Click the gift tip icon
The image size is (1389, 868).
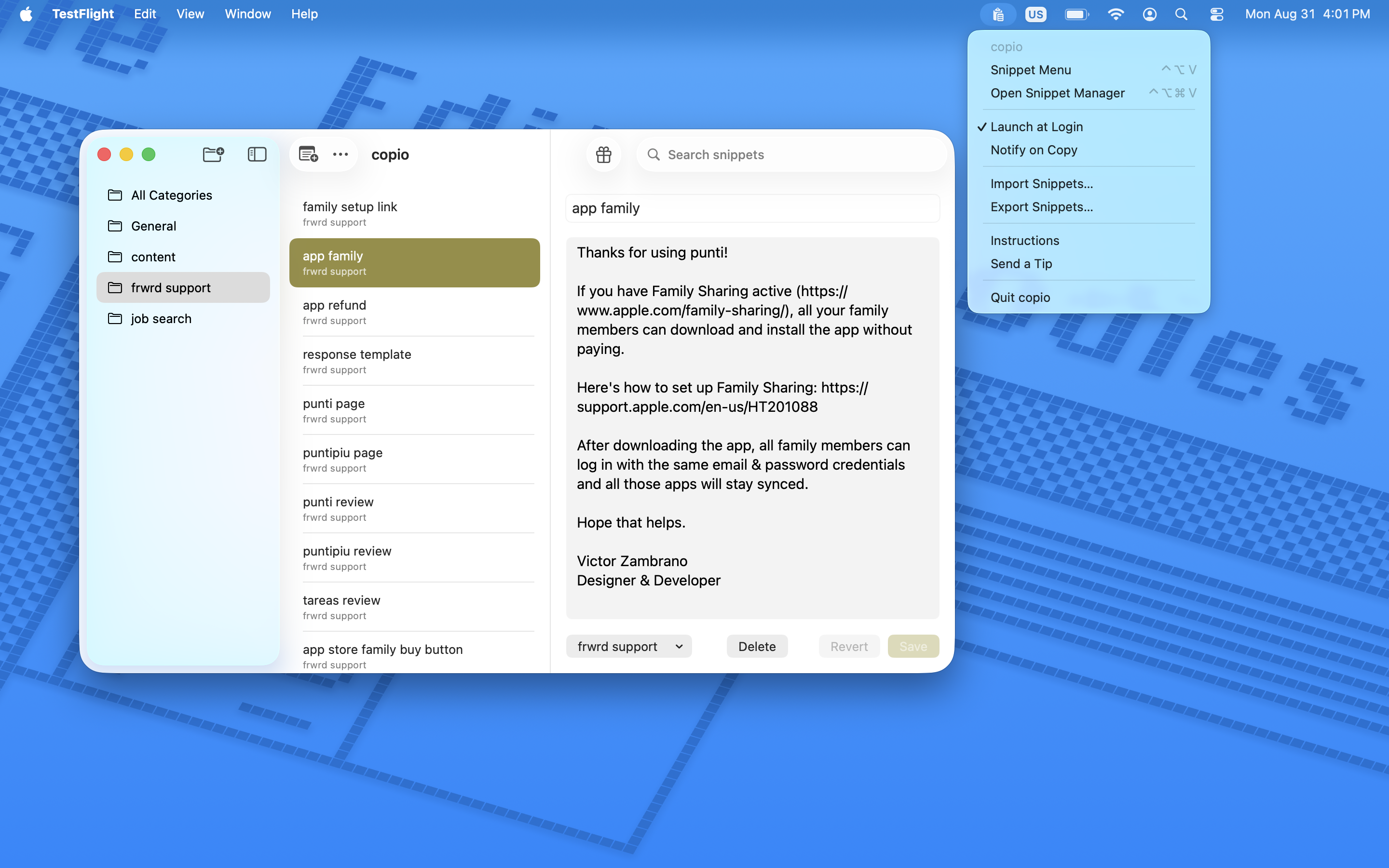click(603, 154)
